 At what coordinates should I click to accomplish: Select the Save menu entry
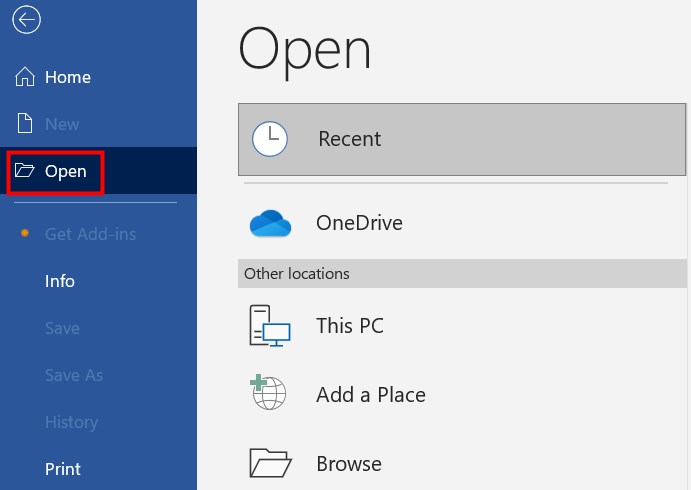coord(62,328)
